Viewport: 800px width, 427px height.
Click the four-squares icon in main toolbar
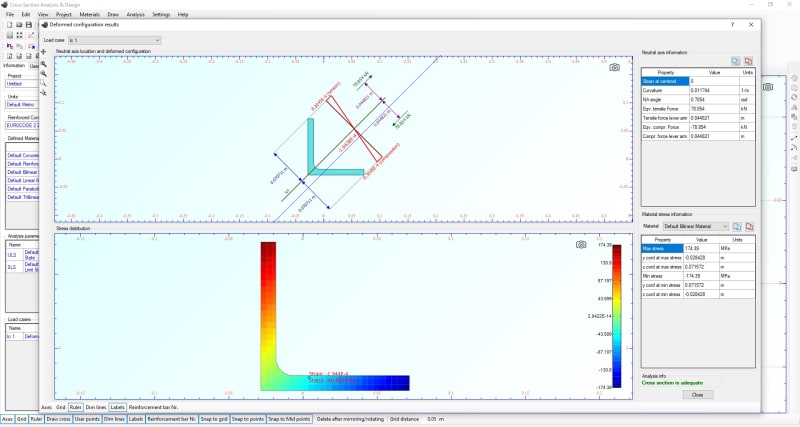point(19,35)
